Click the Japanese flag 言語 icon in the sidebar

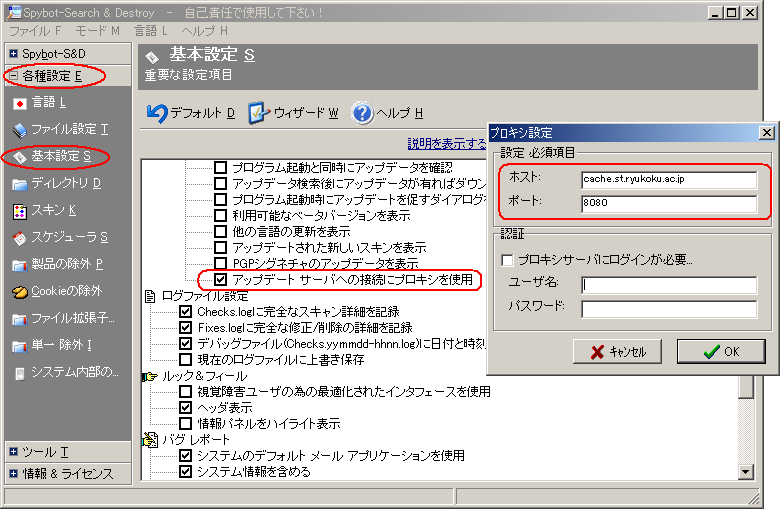[19, 103]
